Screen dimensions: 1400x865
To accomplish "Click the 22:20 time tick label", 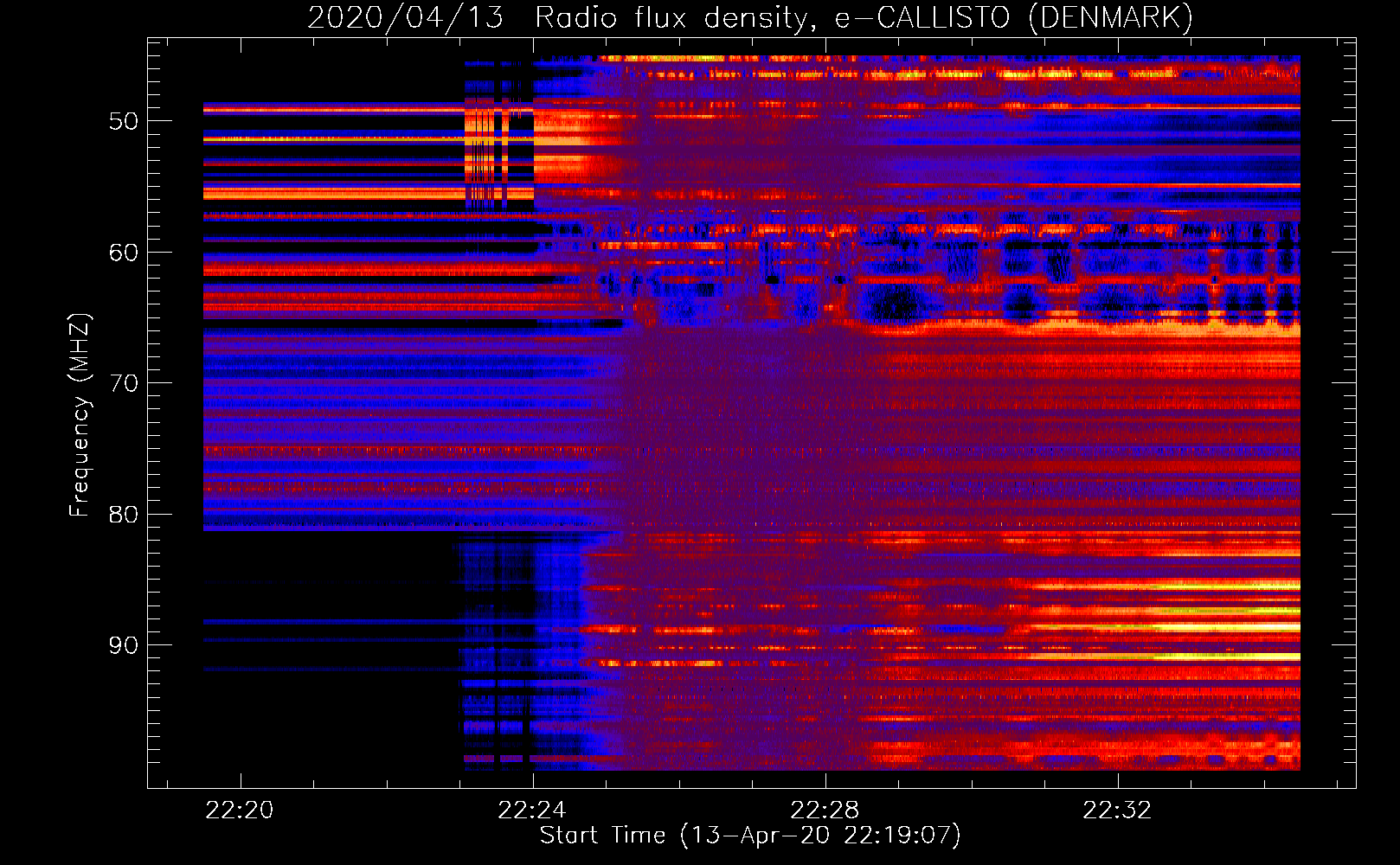I will click(x=240, y=810).
